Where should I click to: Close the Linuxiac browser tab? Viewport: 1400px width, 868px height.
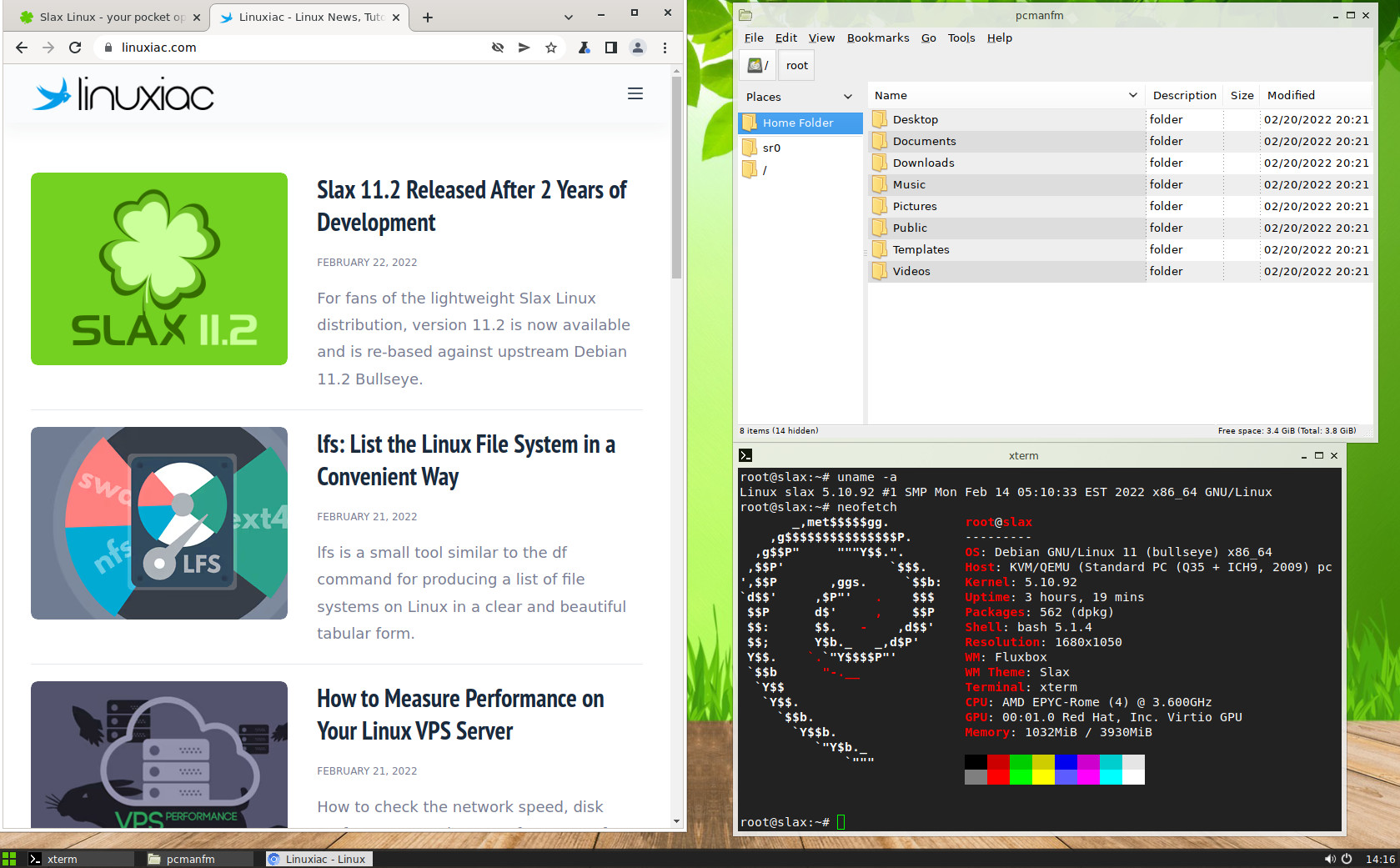[396, 17]
